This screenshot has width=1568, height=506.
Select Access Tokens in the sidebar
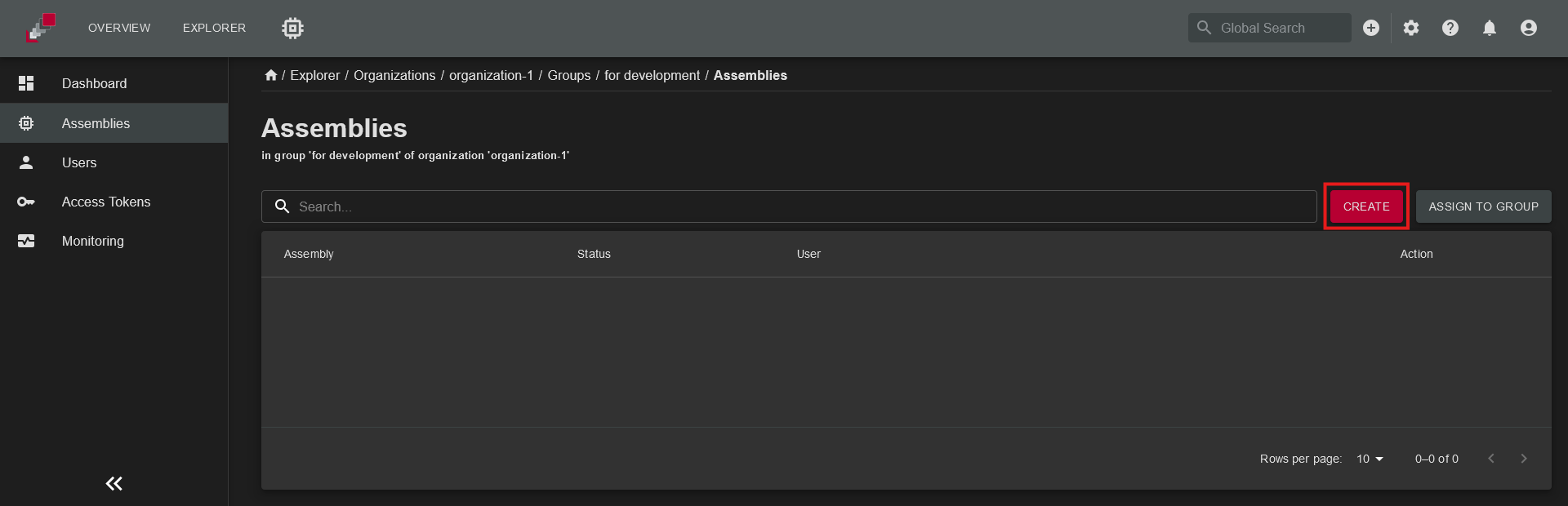tap(114, 202)
